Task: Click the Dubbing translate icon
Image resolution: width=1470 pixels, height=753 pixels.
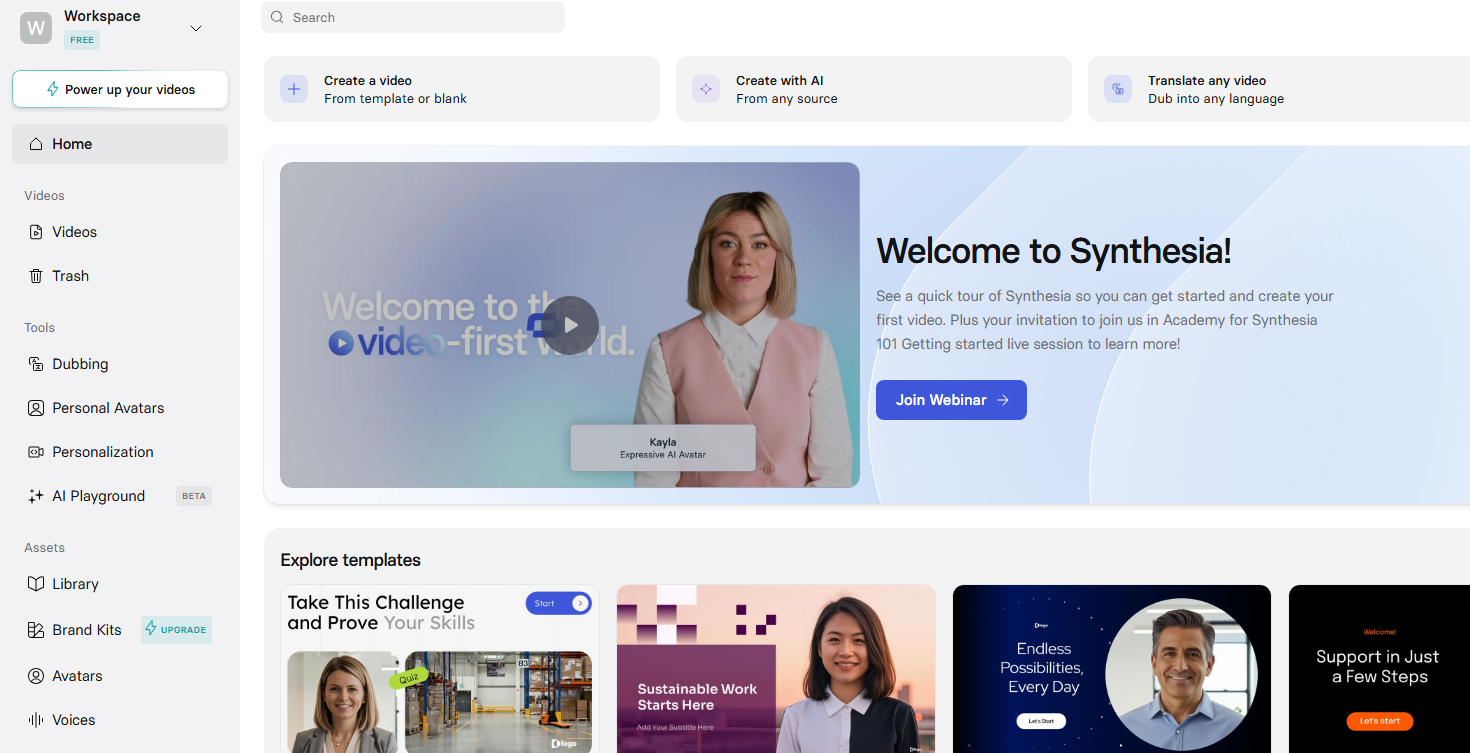Action: point(36,364)
